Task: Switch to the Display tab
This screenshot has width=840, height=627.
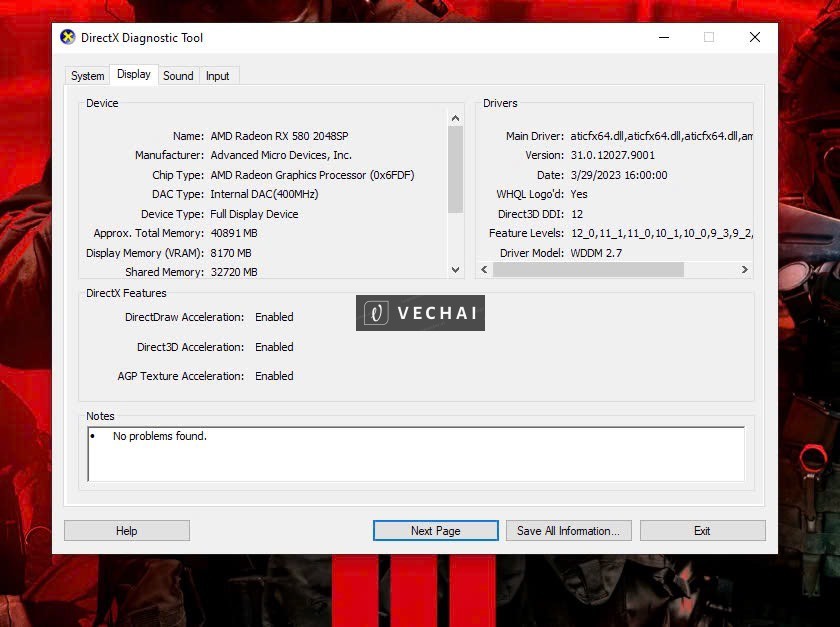Action: coord(134,74)
